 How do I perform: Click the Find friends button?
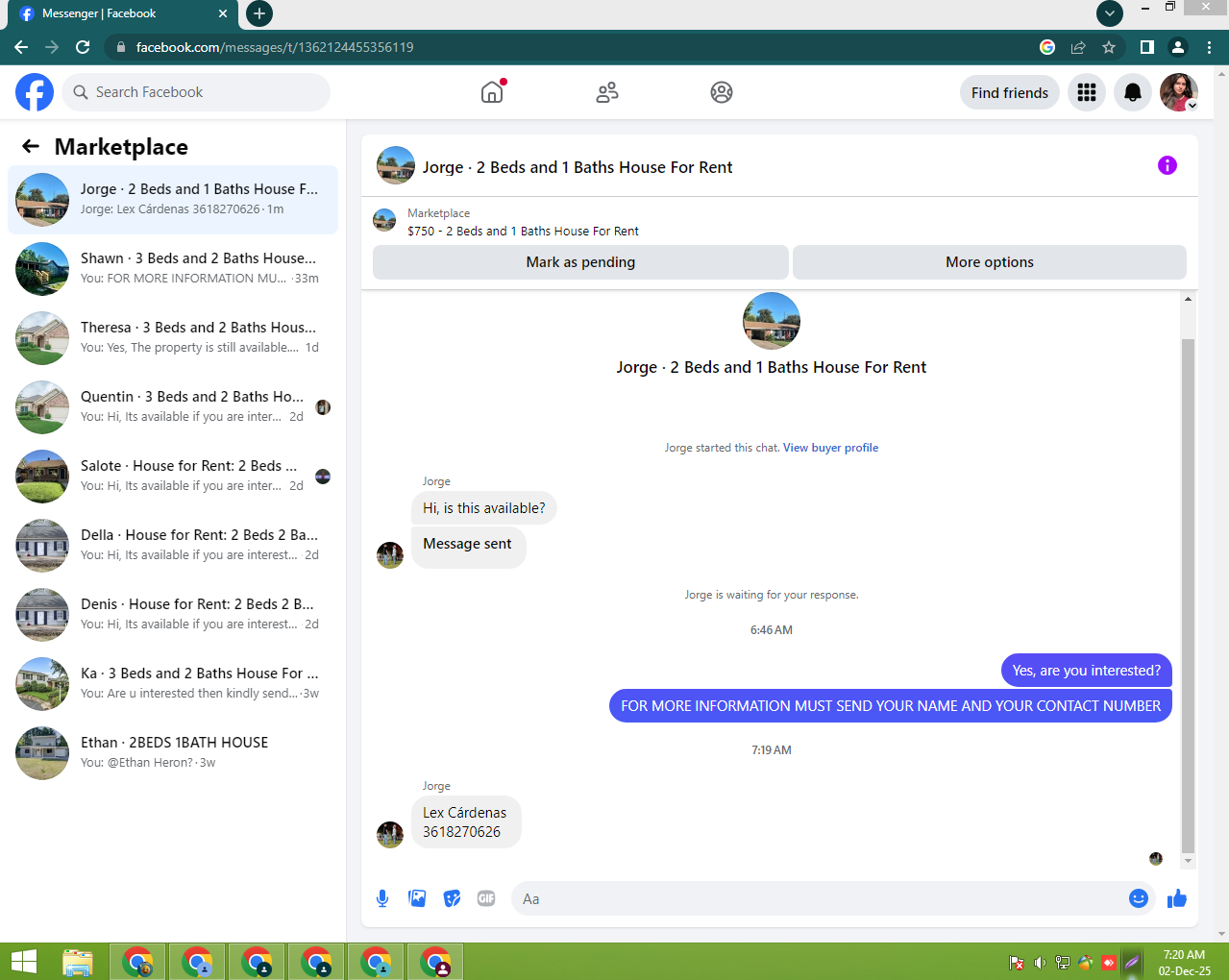[x=1010, y=92]
